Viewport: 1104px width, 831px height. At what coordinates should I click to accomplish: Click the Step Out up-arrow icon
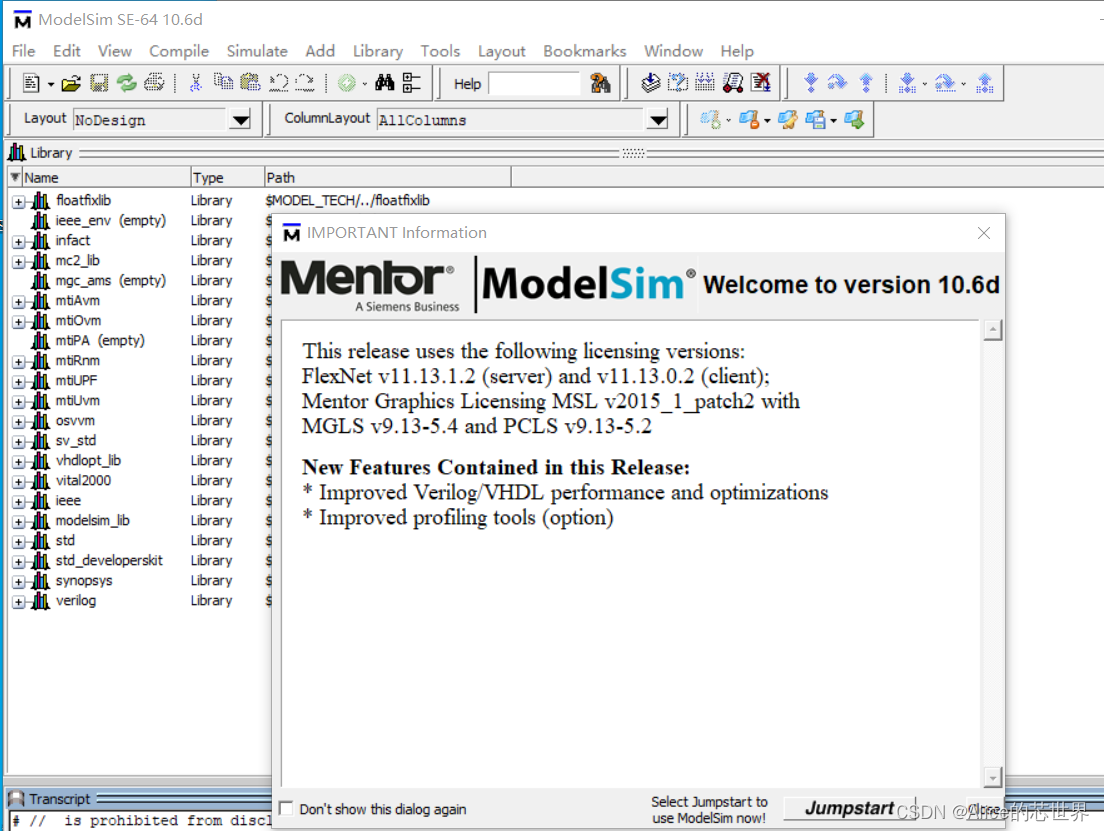866,83
